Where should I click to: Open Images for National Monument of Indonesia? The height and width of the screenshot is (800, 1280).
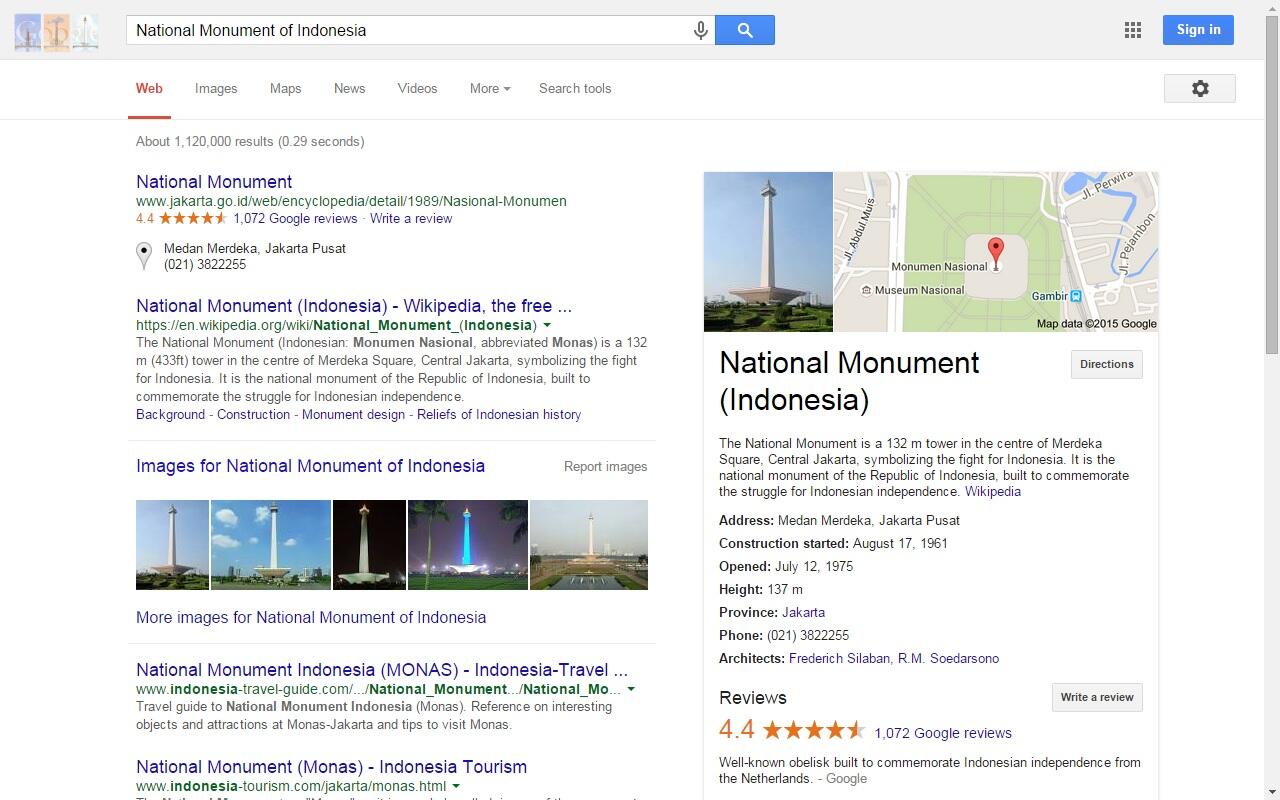tap(310, 466)
